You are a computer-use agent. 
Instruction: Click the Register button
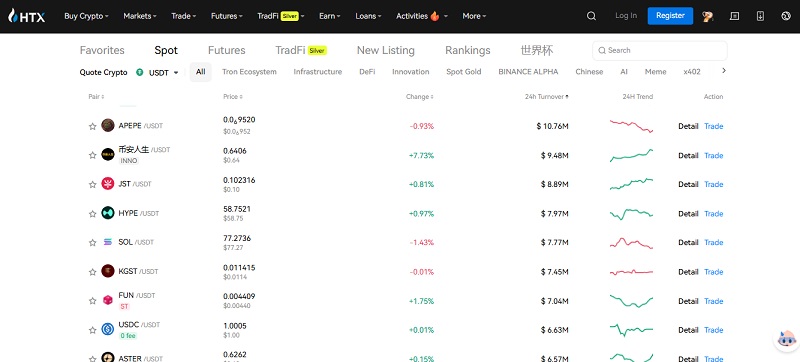pyautogui.click(x=670, y=16)
